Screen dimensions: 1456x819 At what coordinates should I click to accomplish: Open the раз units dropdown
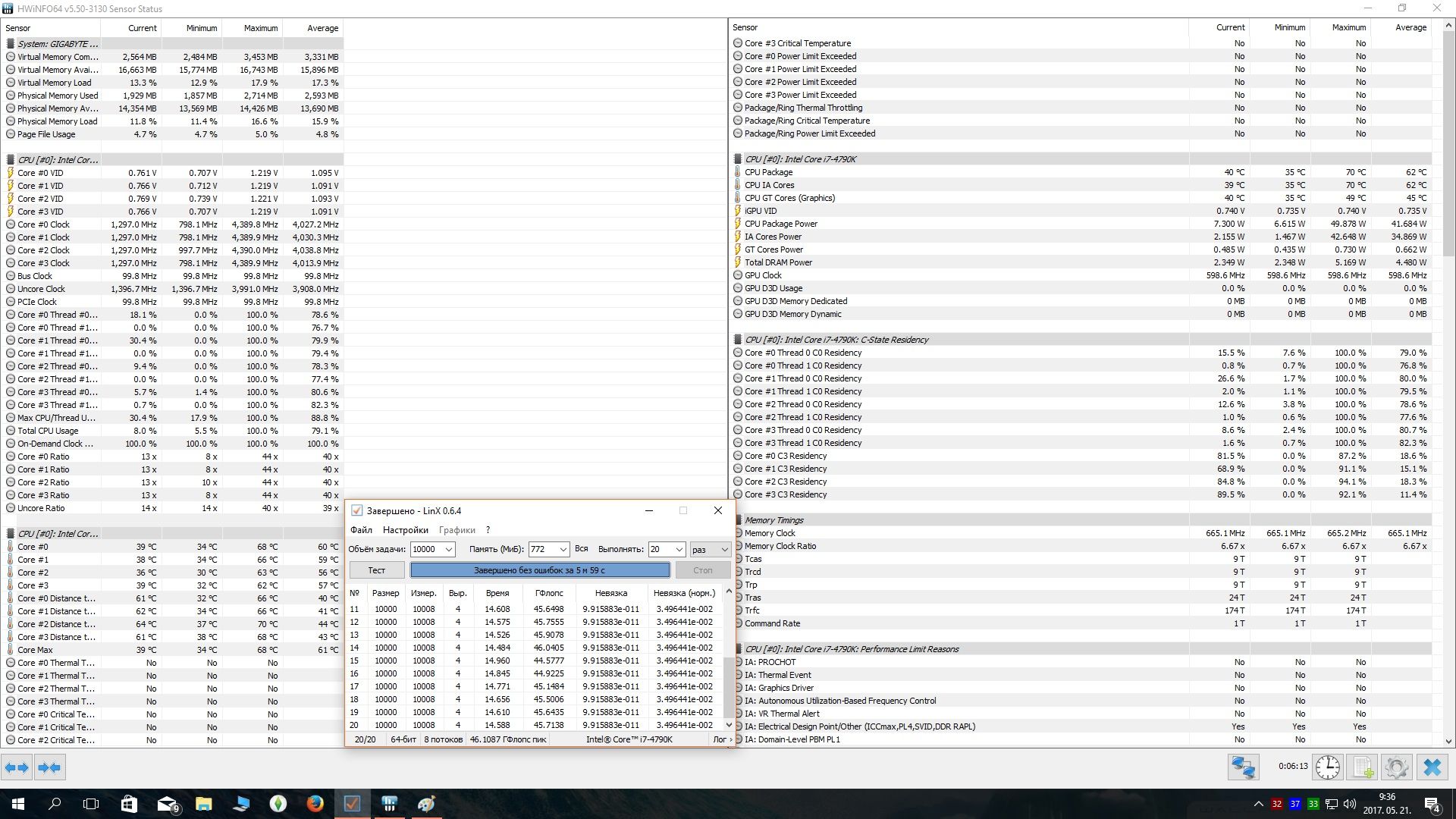coord(710,549)
